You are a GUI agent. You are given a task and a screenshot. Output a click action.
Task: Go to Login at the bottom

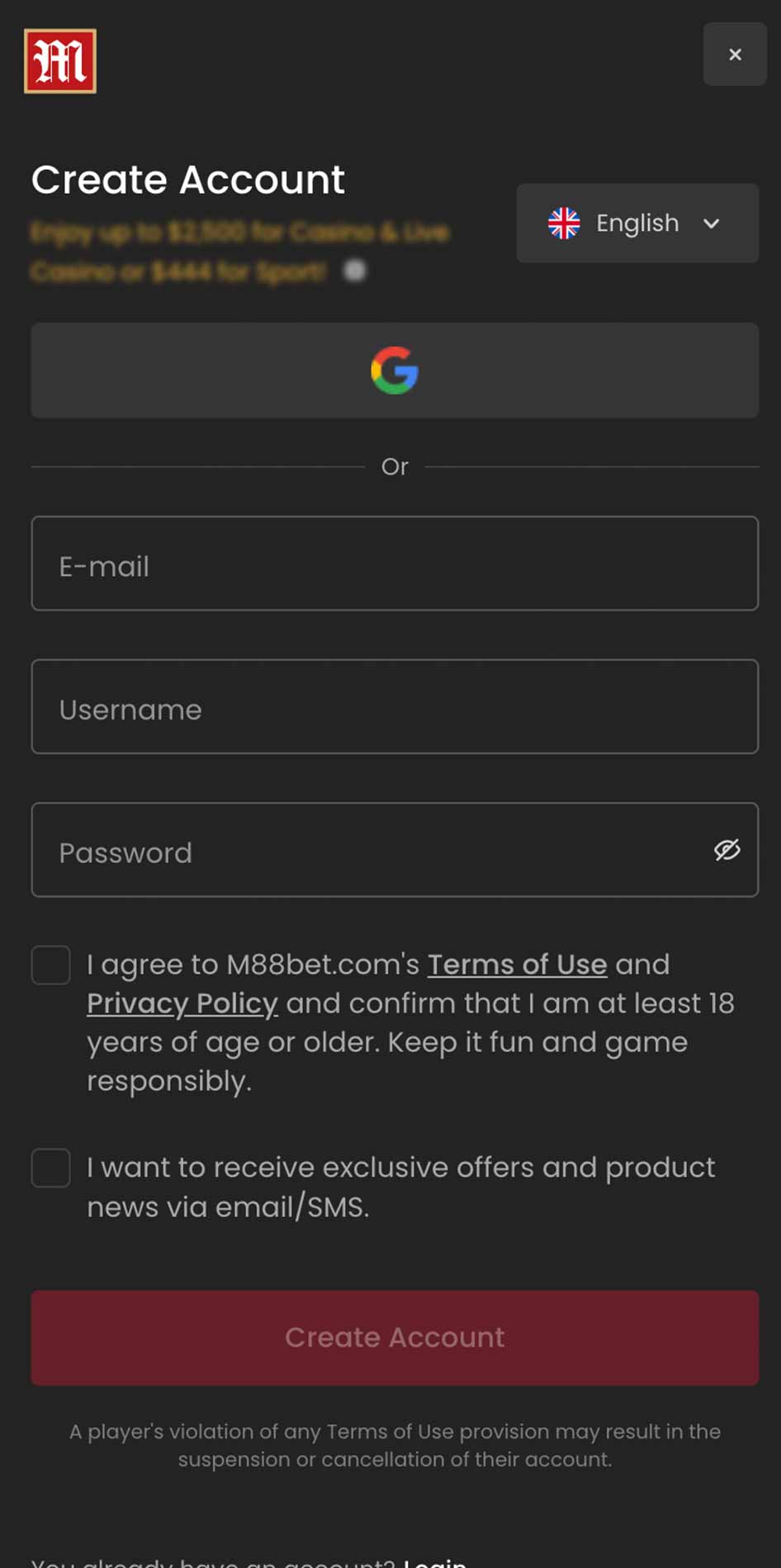[435, 1561]
